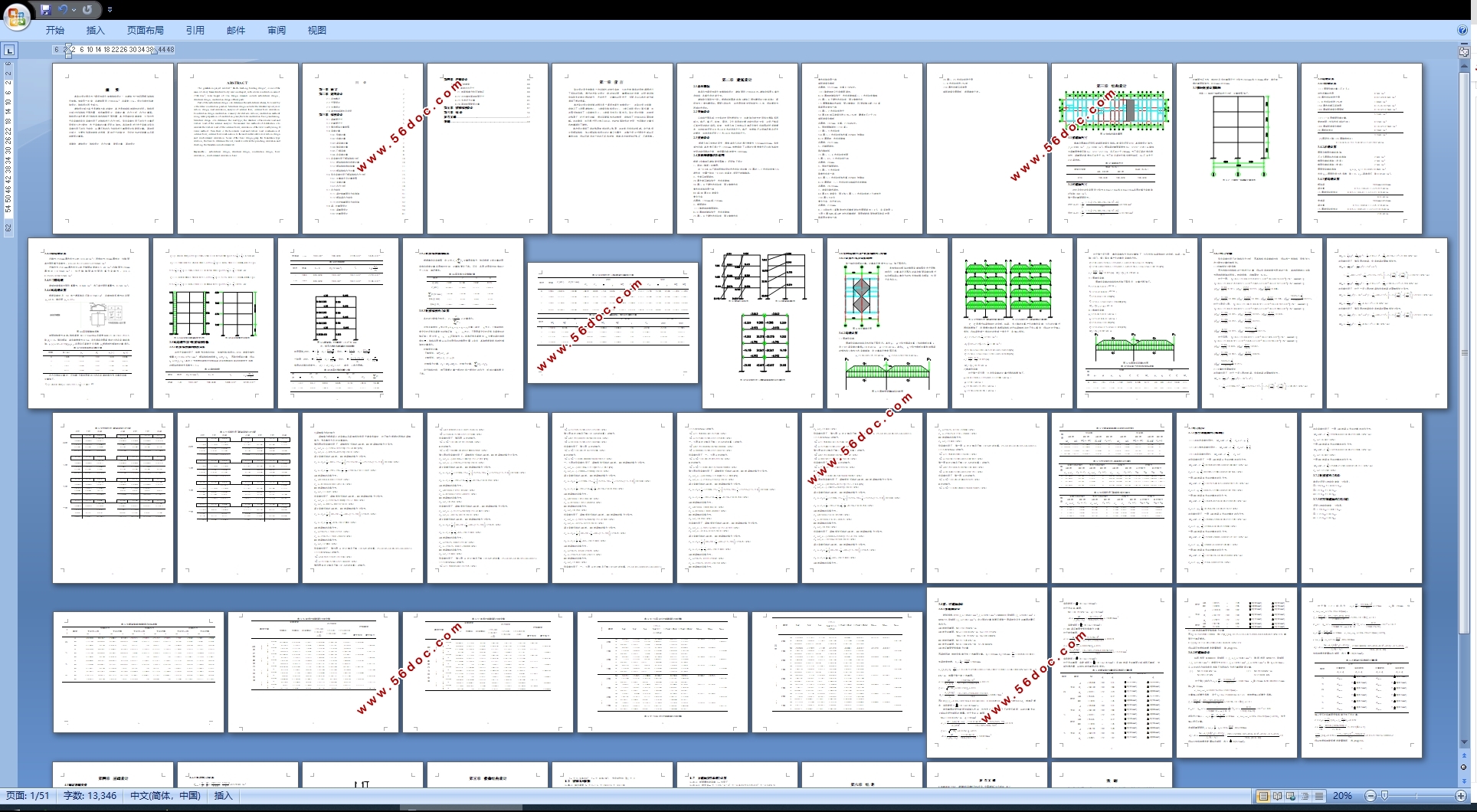The width and height of the screenshot is (1477, 812).
Task: Click the zoom in plus button
Action: pyautogui.click(x=1461, y=796)
